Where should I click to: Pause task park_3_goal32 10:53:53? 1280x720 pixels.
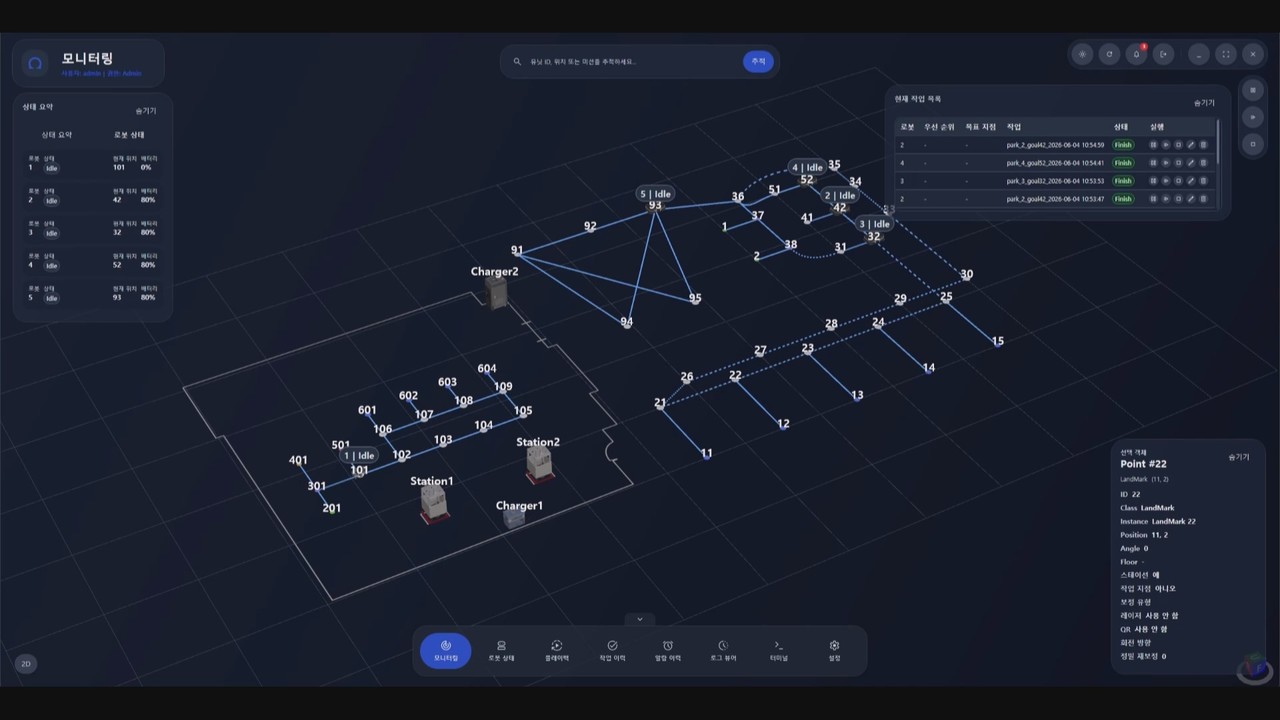(1153, 181)
